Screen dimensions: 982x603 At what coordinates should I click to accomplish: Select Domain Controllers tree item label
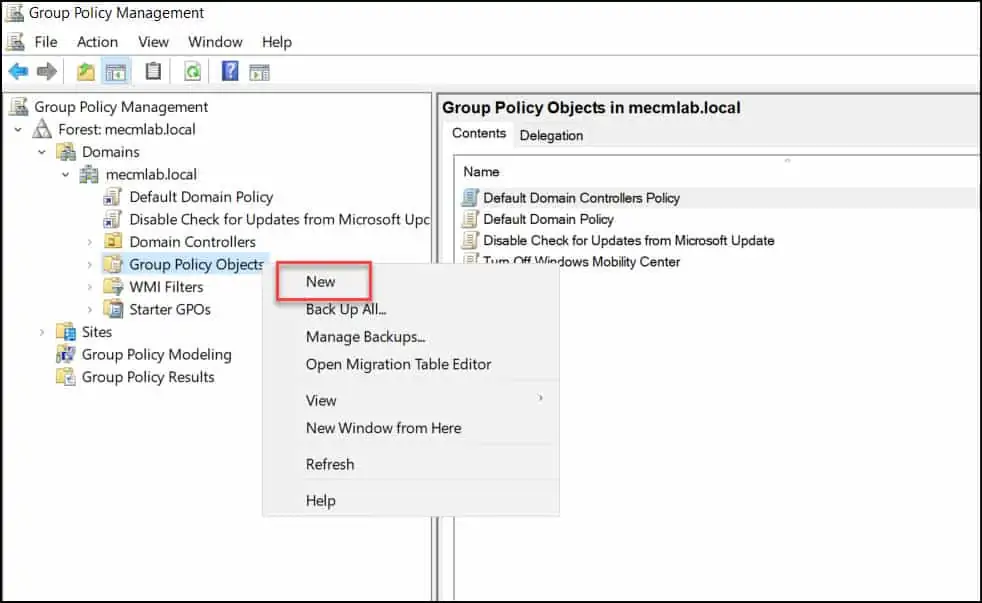coord(192,242)
